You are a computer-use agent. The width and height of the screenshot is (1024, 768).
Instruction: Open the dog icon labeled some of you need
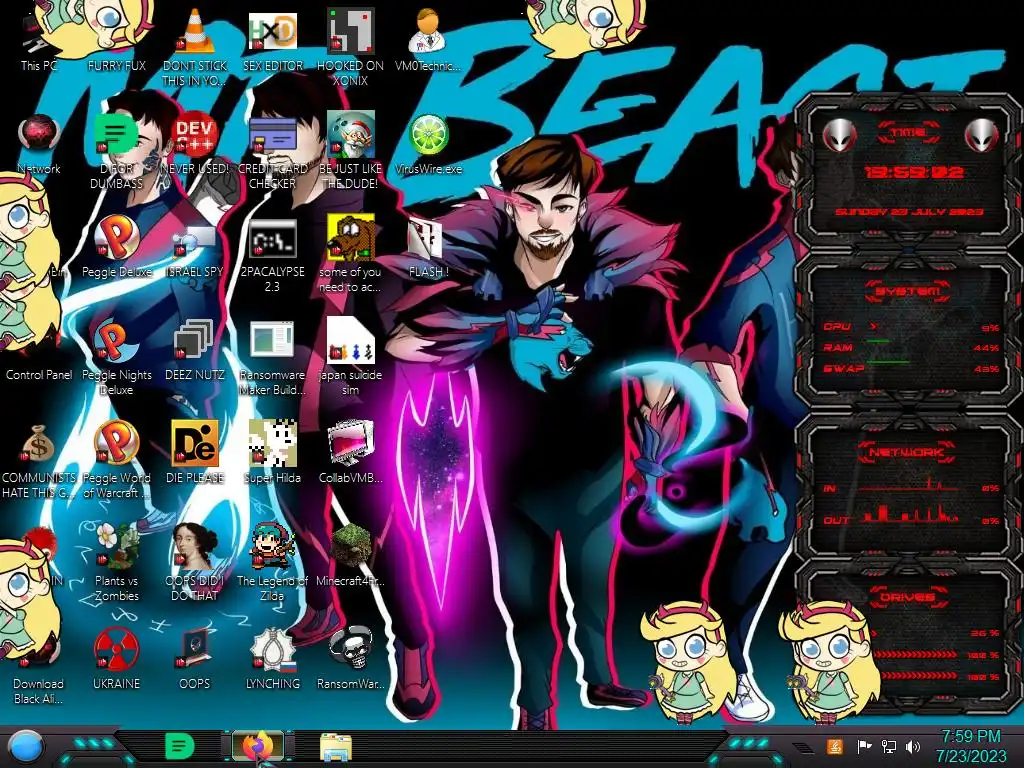(350, 238)
